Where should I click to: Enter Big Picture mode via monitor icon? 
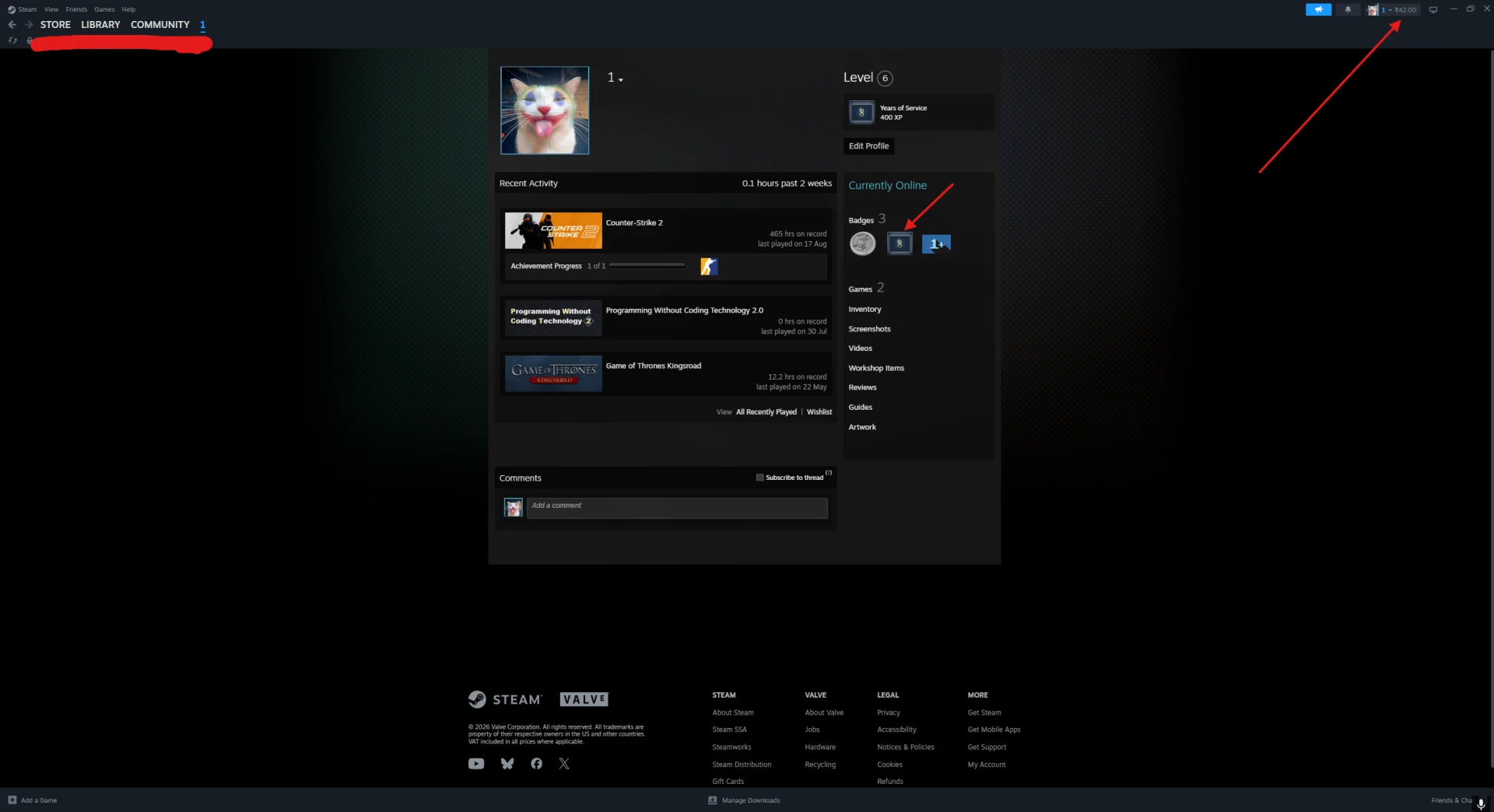click(x=1433, y=9)
